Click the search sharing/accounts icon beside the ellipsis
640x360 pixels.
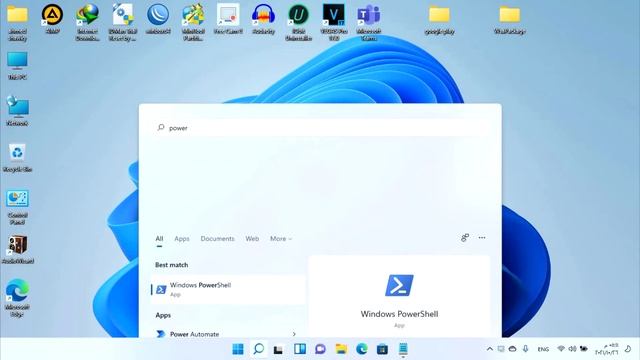coord(465,238)
